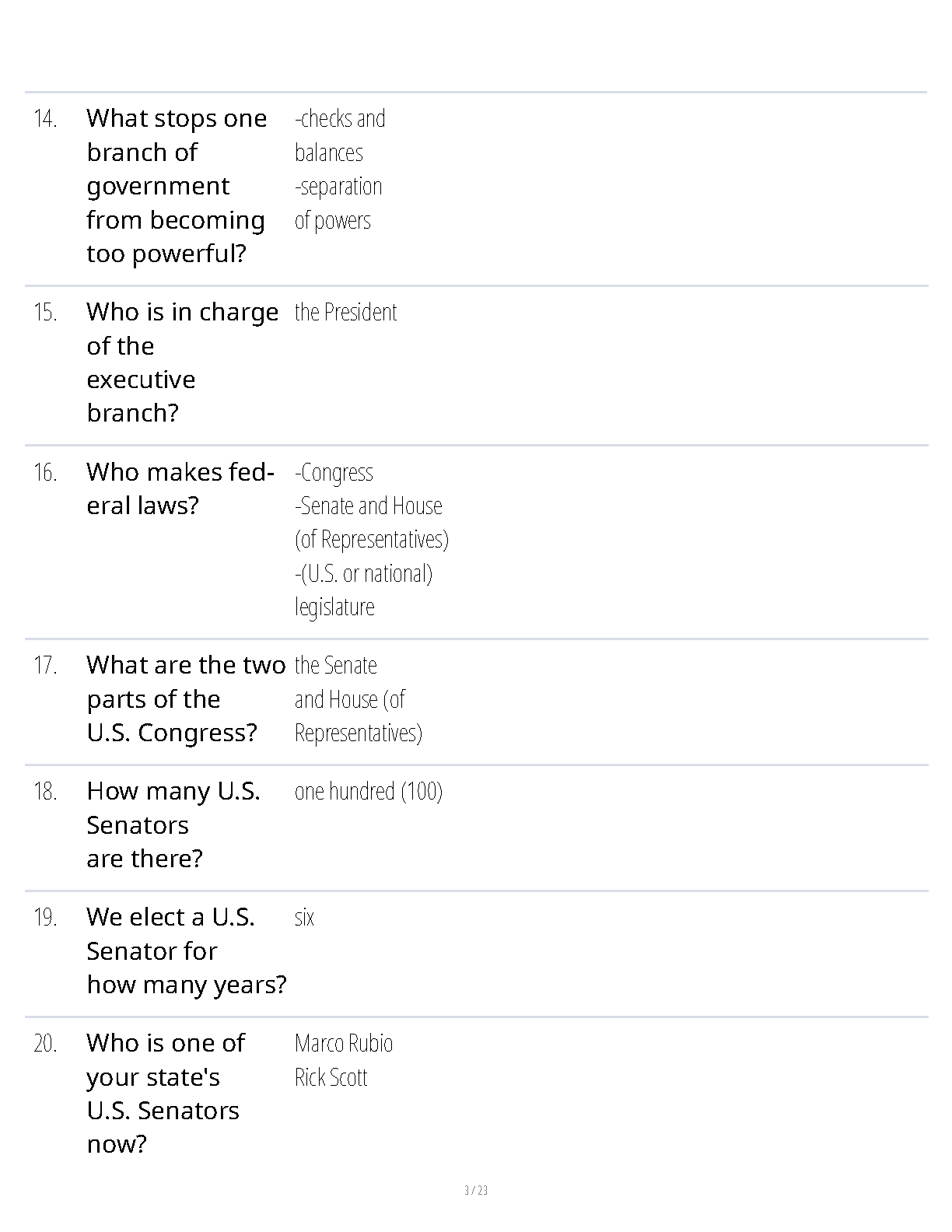Viewport: 952px width, 1232px height.
Task: Click question about two parts of U.S. Congress
Action: pos(186,698)
